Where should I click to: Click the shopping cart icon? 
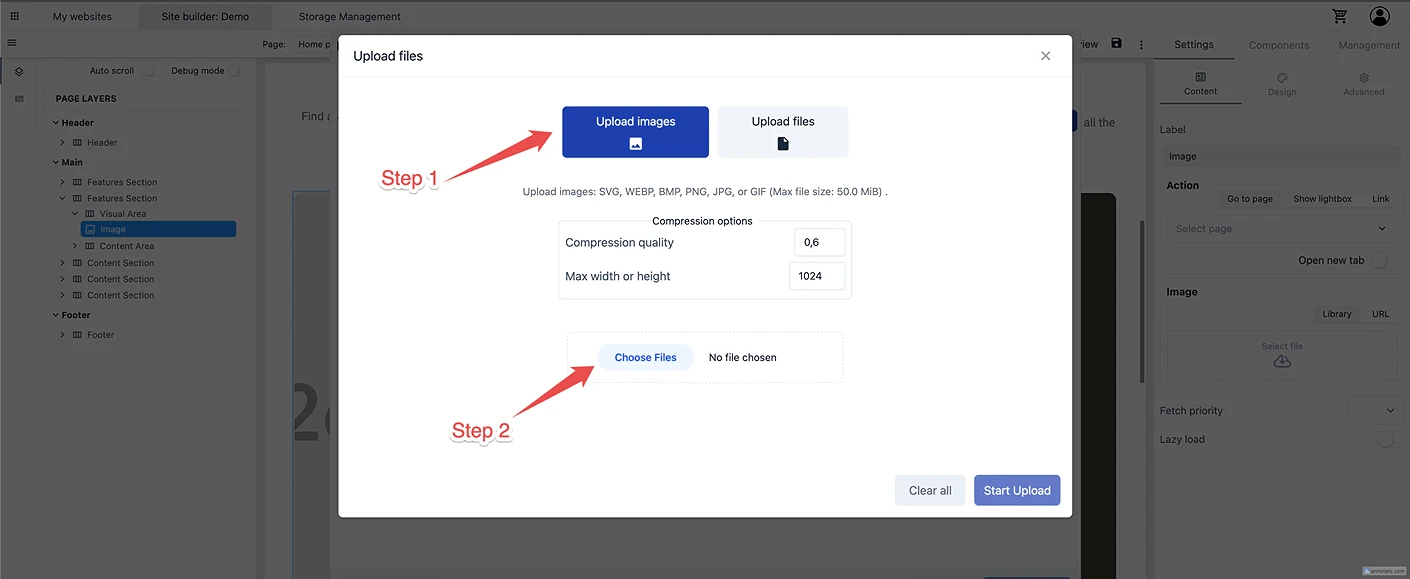tap(1340, 16)
